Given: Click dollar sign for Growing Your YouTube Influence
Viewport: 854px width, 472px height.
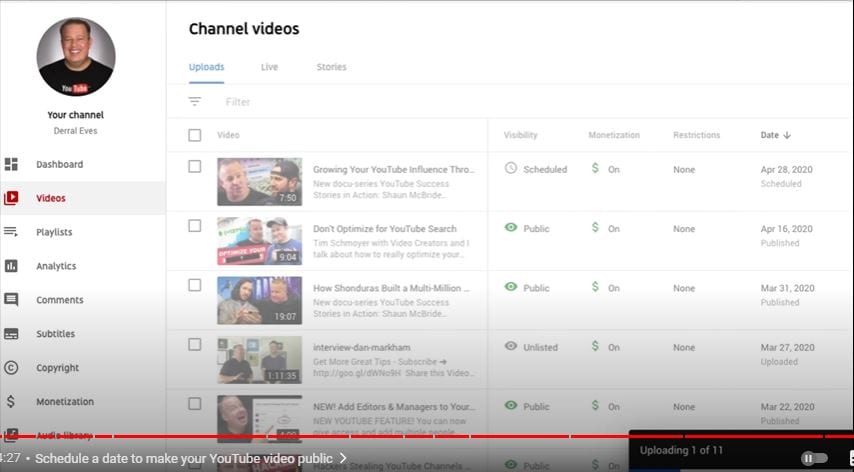Looking at the screenshot, I should 595,168.
